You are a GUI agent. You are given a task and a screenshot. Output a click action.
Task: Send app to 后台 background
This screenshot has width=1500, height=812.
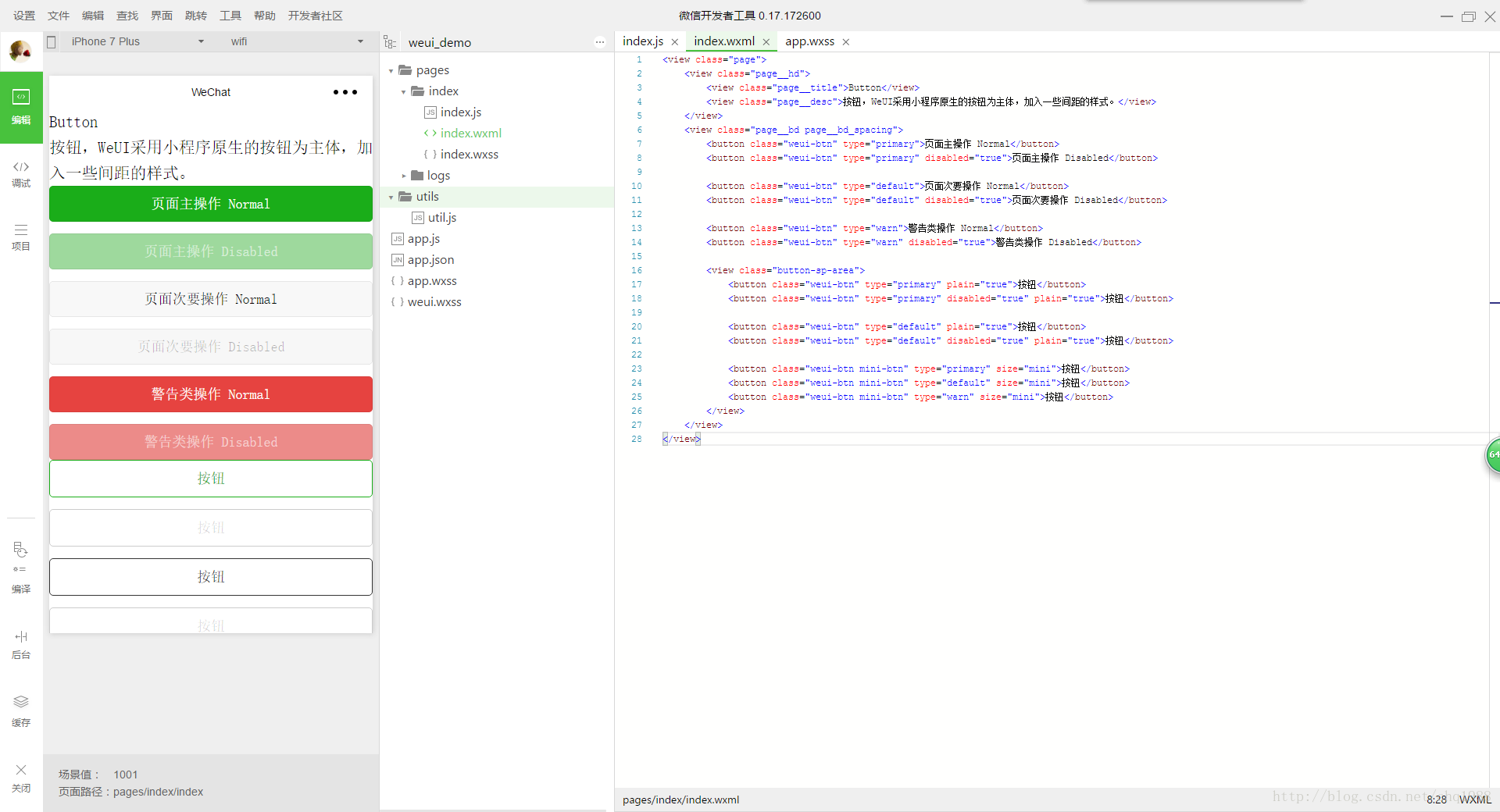tap(21, 645)
